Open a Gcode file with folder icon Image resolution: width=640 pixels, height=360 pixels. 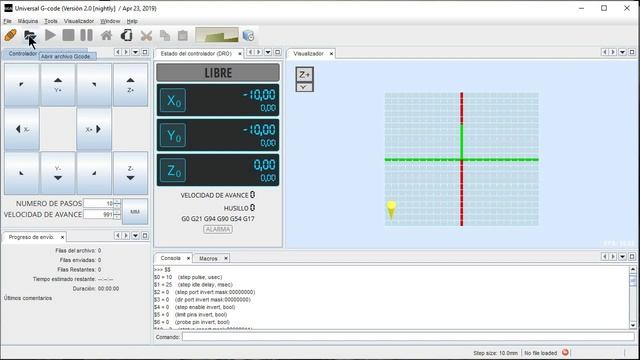pyautogui.click(x=29, y=36)
